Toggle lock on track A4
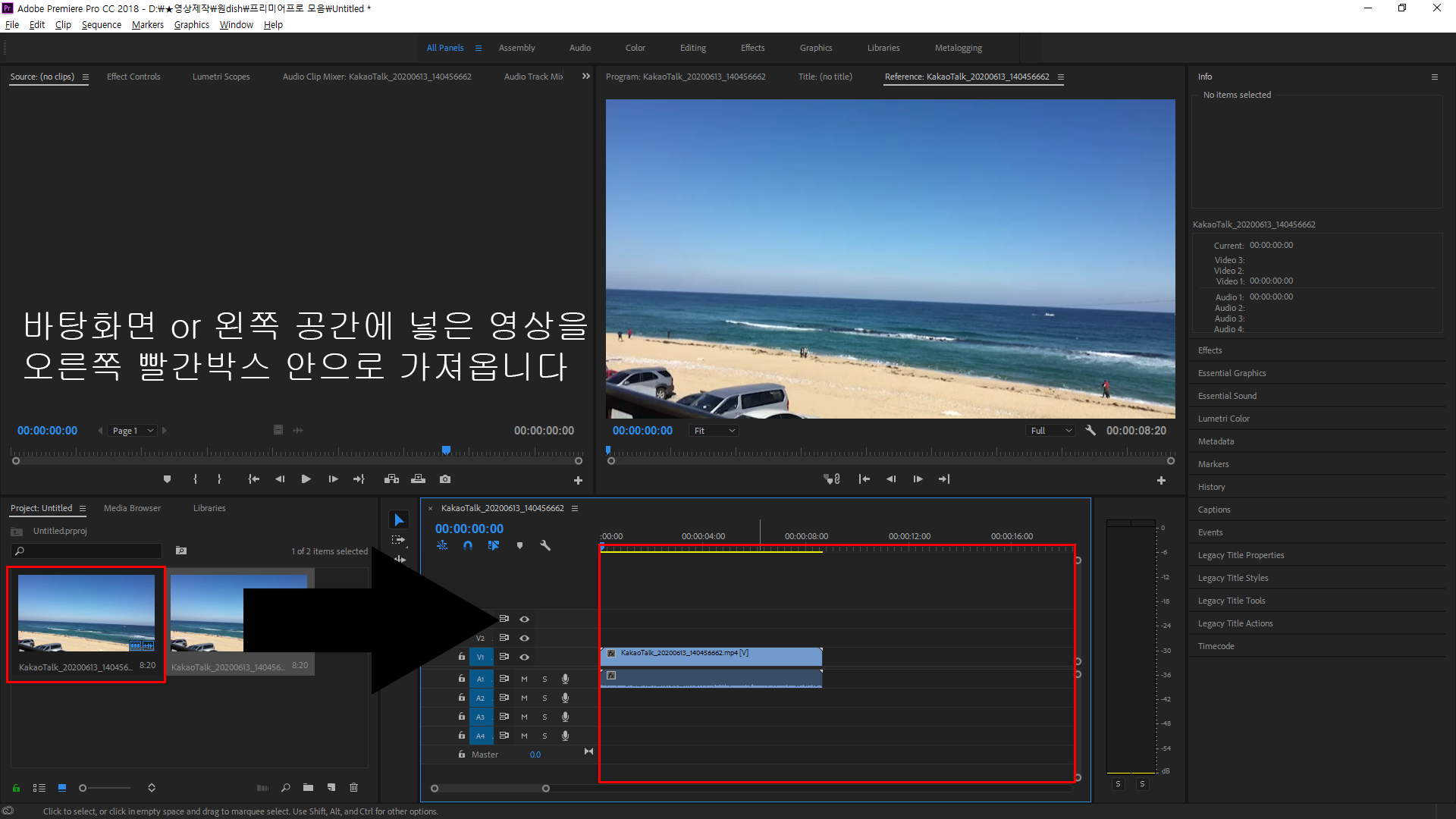This screenshot has width=1456, height=819. coord(461,736)
